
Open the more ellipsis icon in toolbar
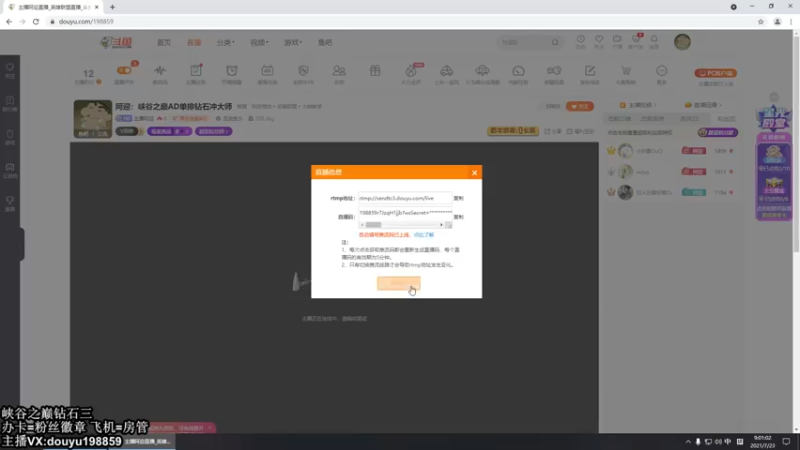[662, 71]
